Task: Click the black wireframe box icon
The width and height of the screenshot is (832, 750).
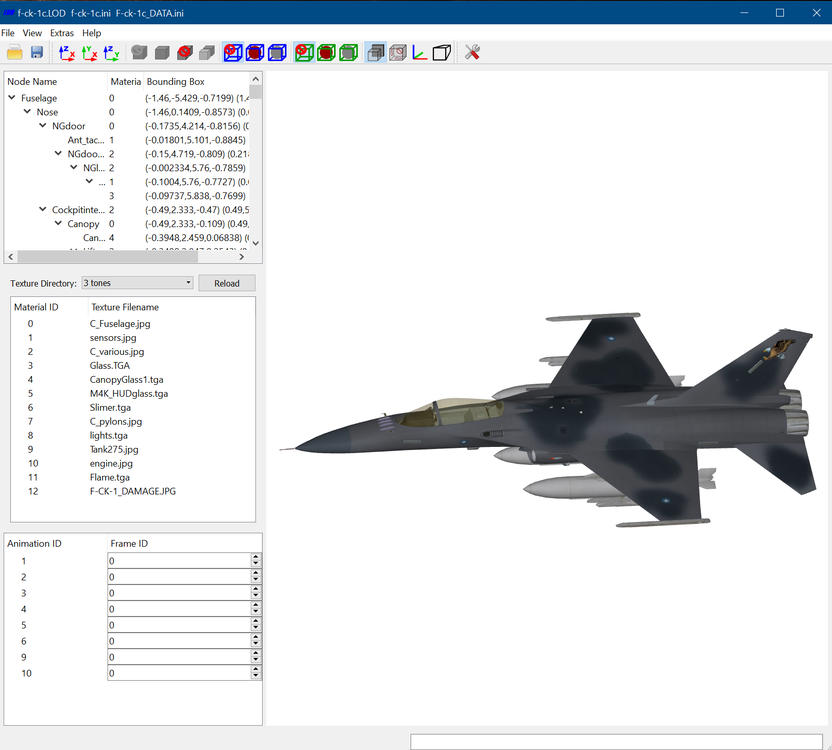Action: tap(442, 53)
